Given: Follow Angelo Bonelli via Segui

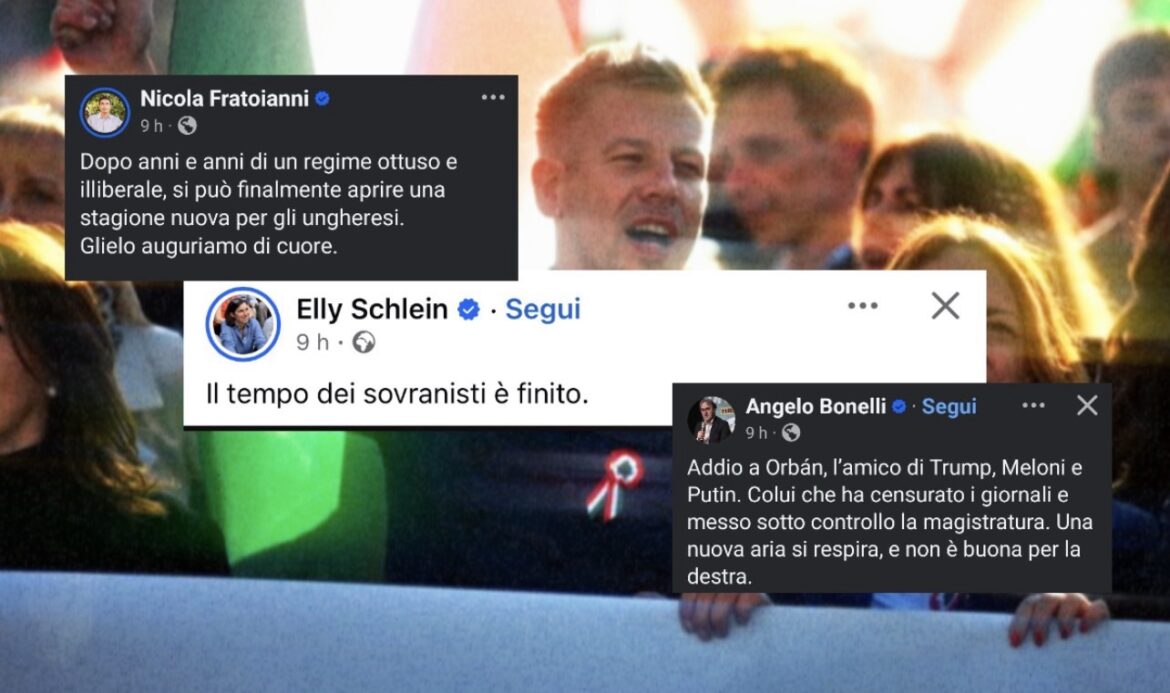Looking at the screenshot, I should [948, 407].
